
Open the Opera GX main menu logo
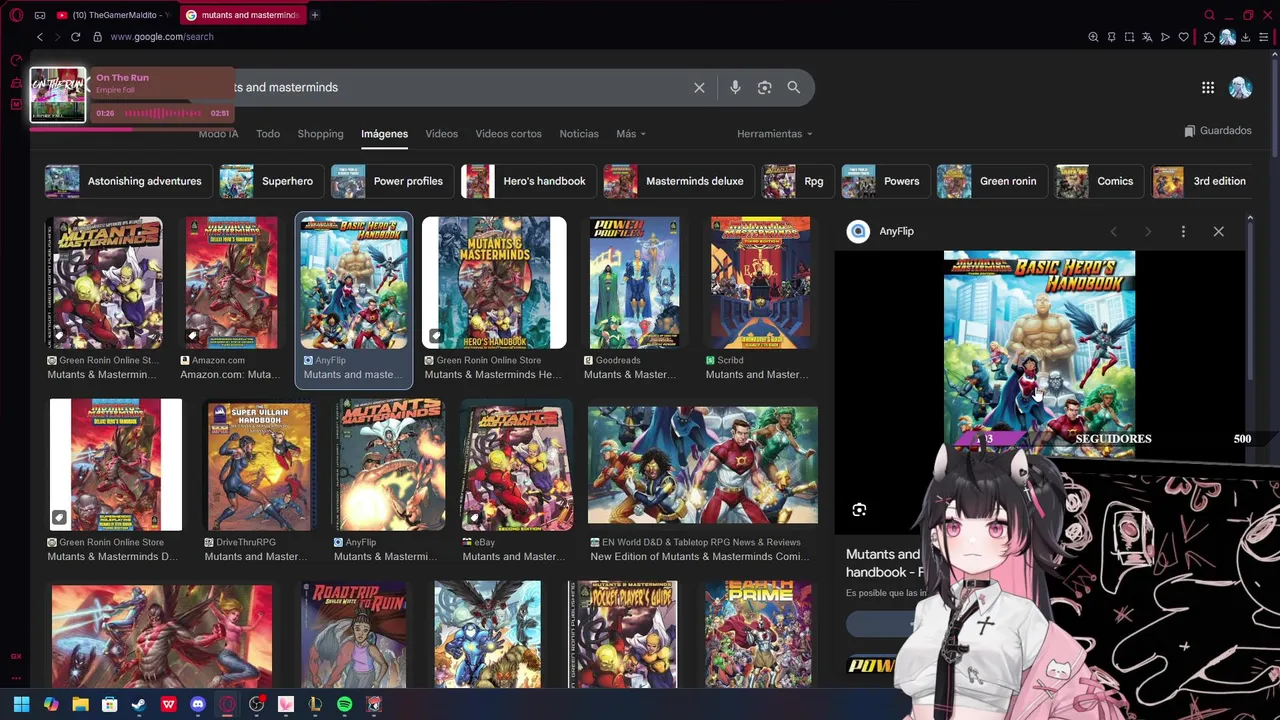(16, 15)
